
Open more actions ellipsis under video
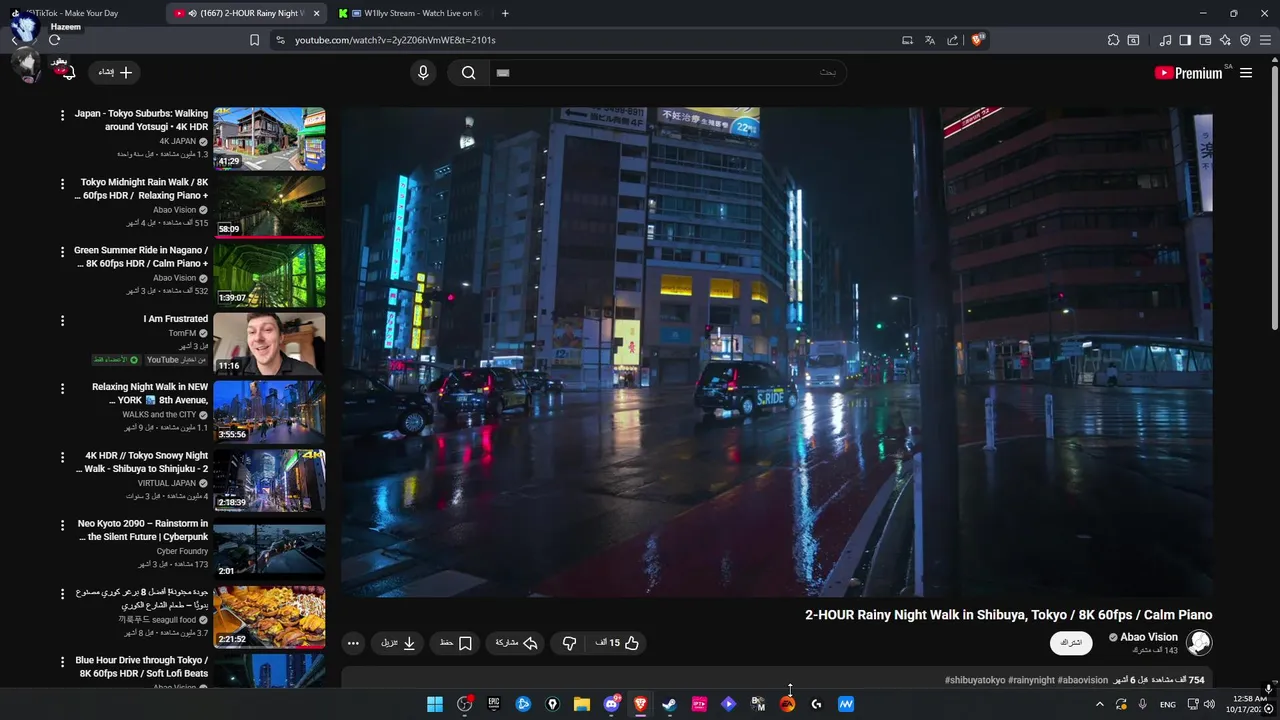(353, 643)
